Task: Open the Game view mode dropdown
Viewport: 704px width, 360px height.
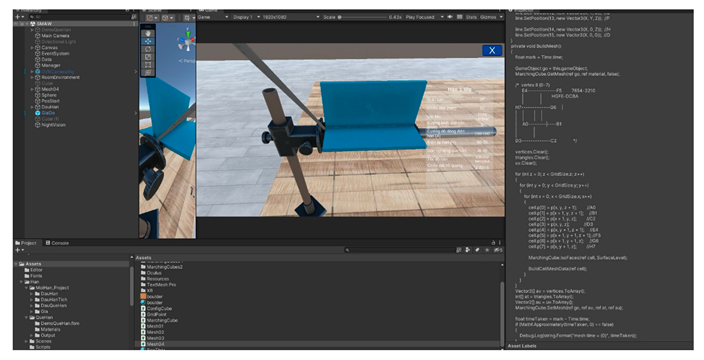Action: [214, 17]
